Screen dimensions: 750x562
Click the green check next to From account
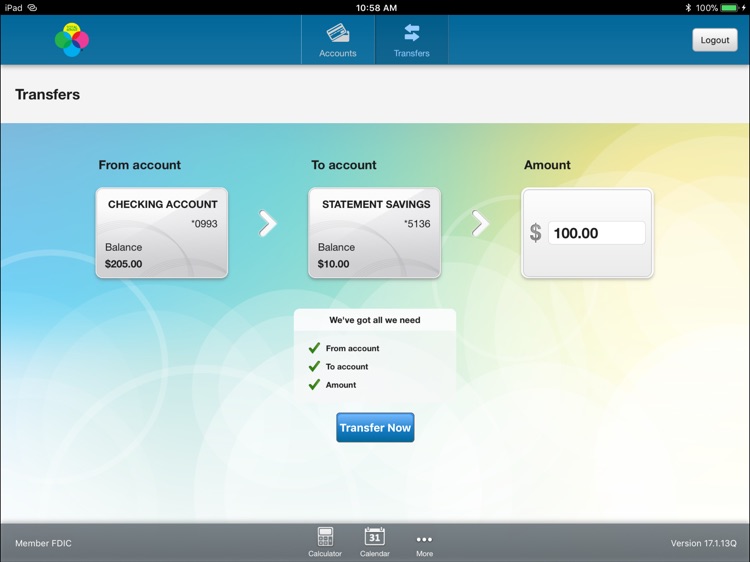(314, 348)
